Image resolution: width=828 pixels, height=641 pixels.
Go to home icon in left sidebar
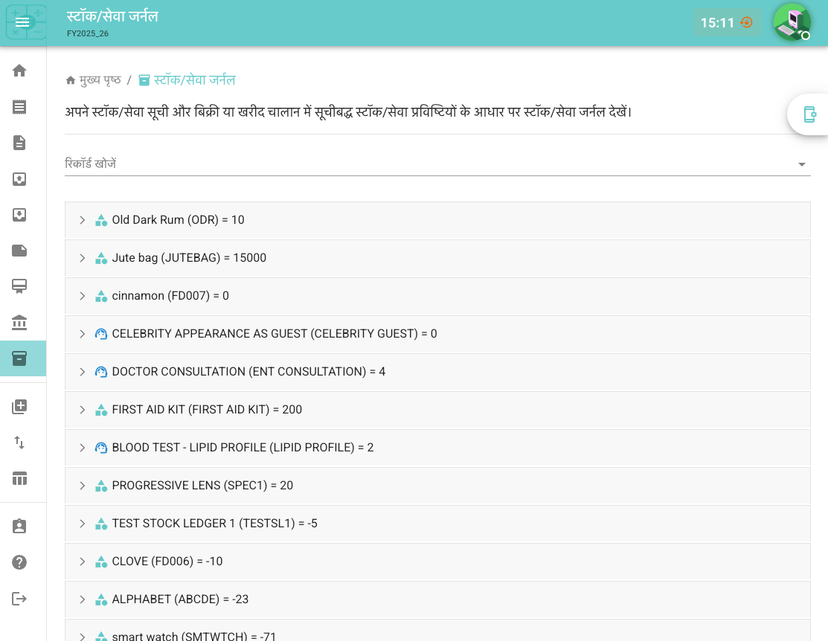[19, 71]
